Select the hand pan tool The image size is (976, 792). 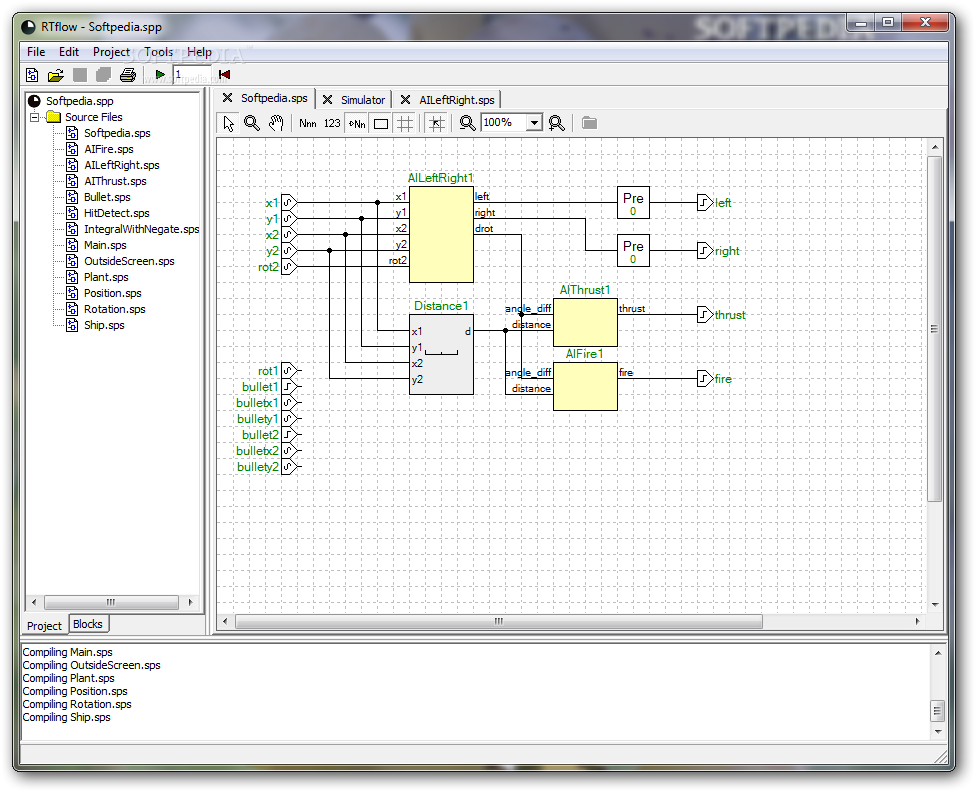tap(276, 123)
